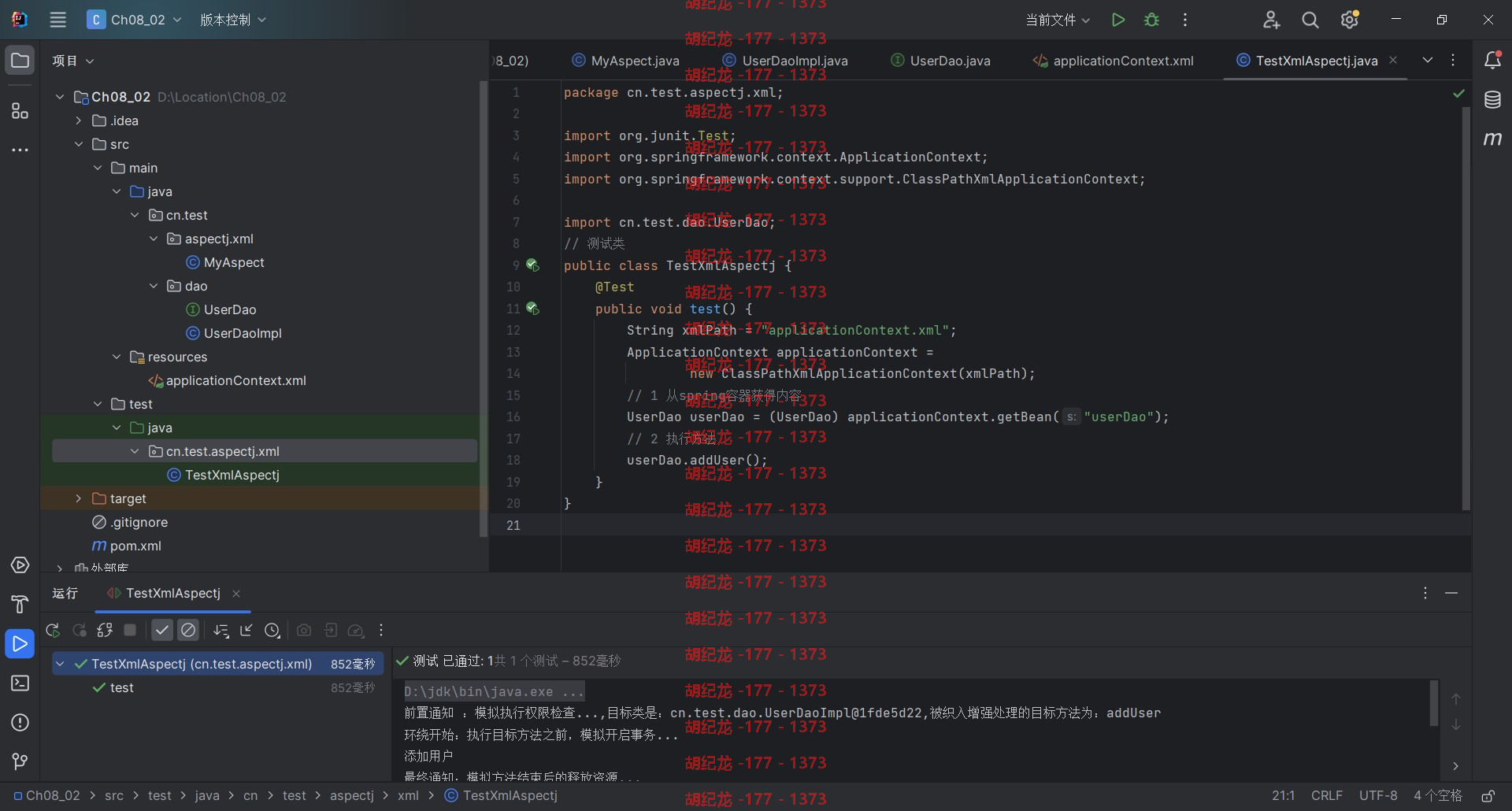Switch to UserDao.java tab
This screenshot has height=811, width=1512.
pos(940,61)
